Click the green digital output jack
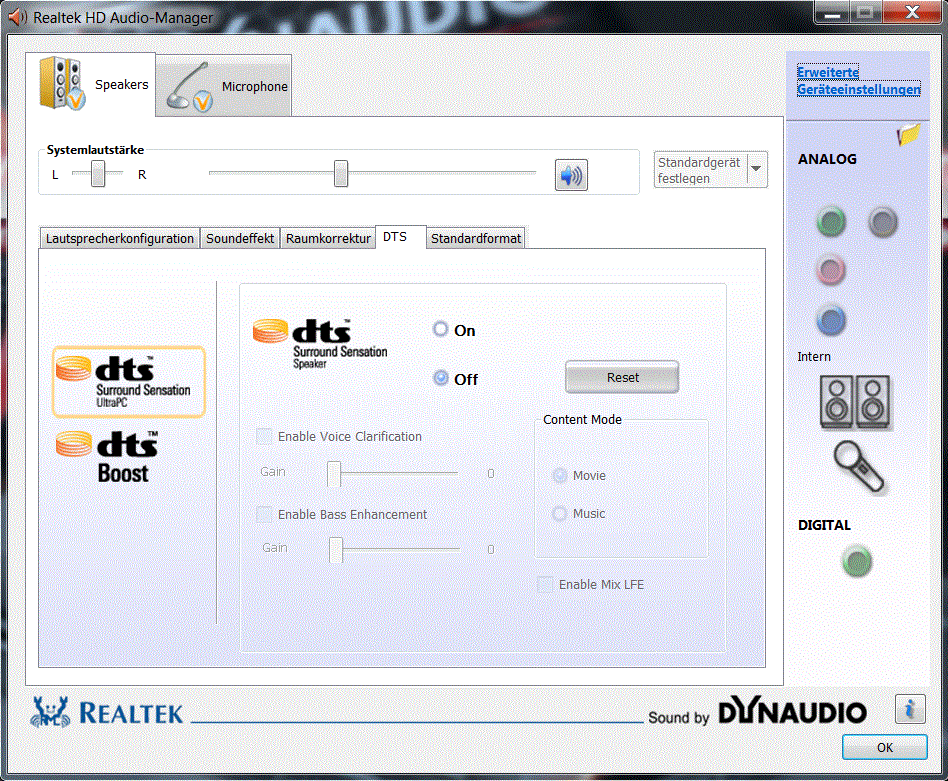This screenshot has height=781, width=948. click(857, 562)
